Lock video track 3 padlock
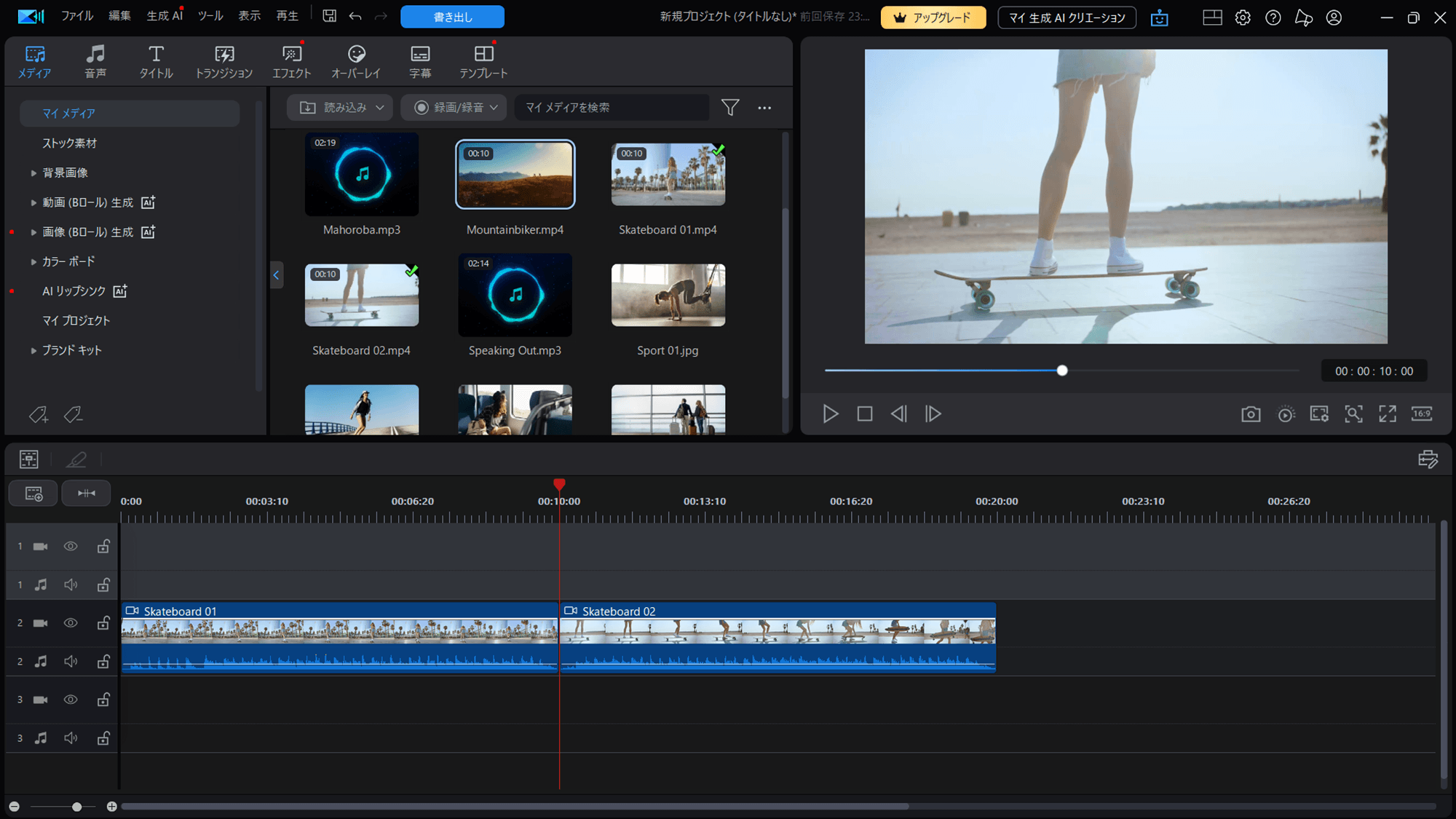1456x819 pixels. point(103,700)
